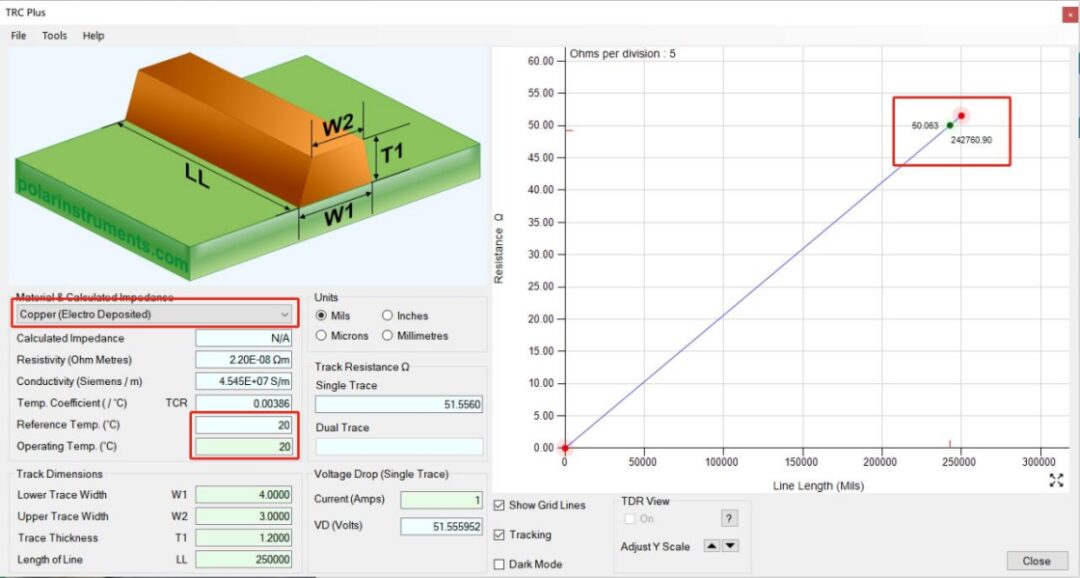Click the green data point on graph

950,125
